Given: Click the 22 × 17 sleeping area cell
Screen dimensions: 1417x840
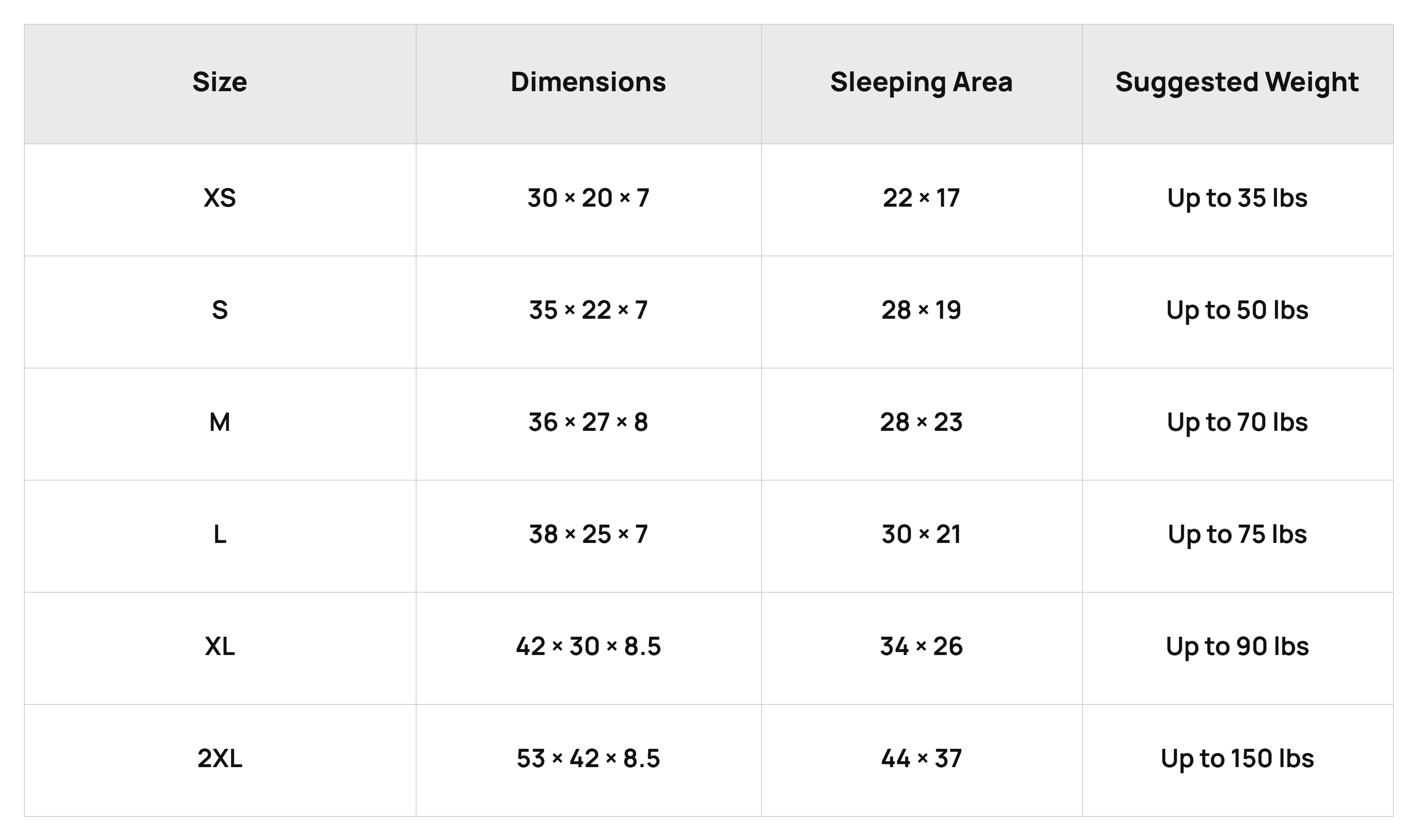Looking at the screenshot, I should (922, 199).
